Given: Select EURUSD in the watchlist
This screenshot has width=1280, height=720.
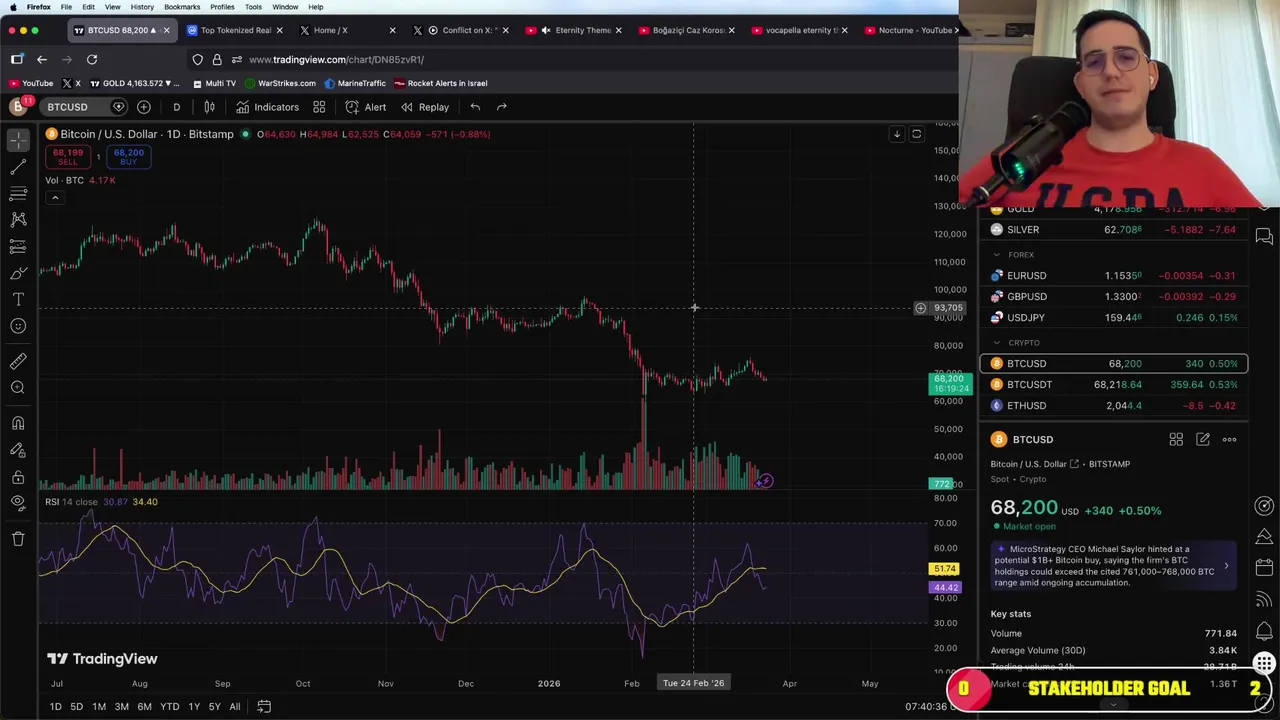Looking at the screenshot, I should 1114,276.
